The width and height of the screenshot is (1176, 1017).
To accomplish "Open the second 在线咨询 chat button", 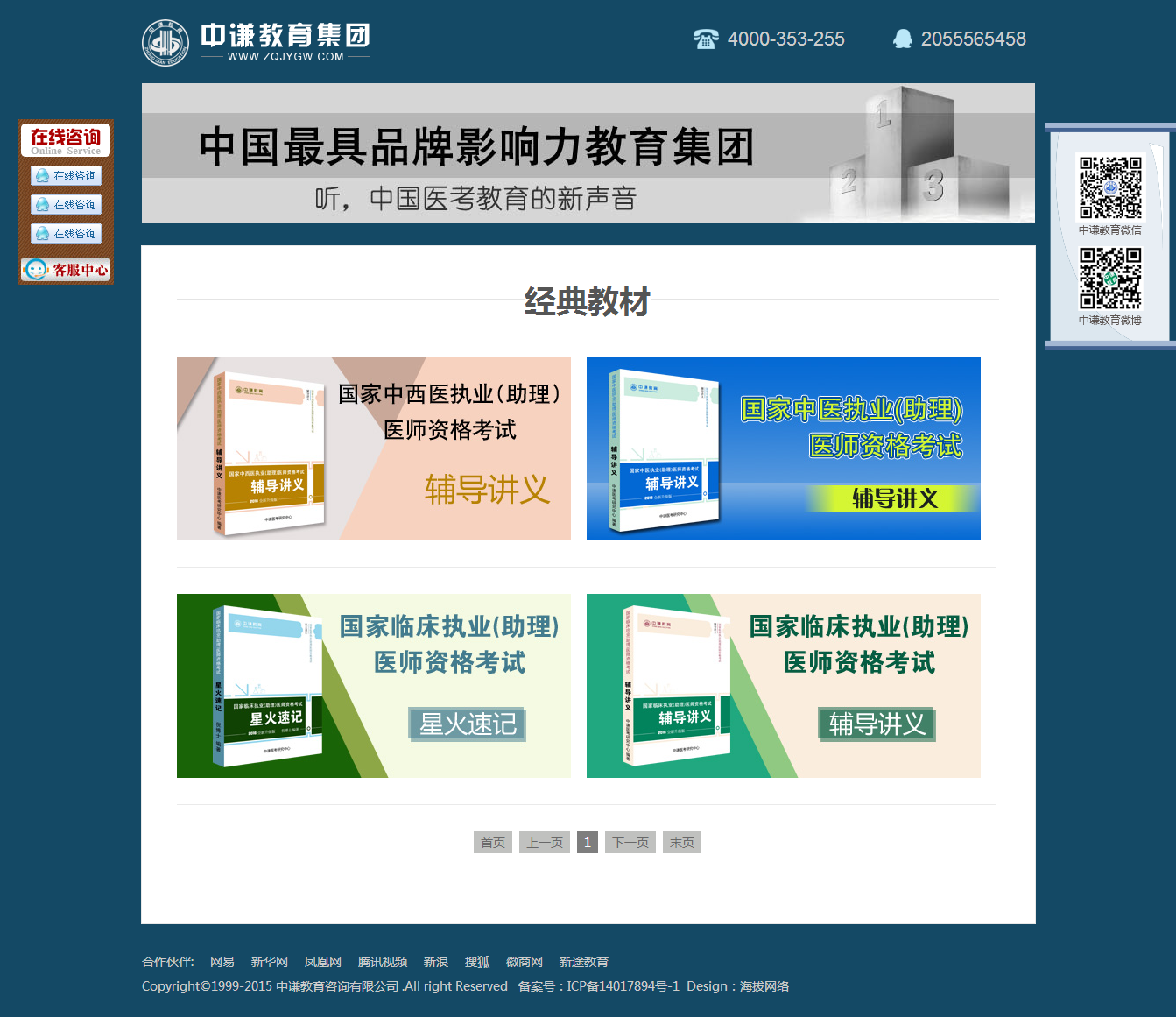I will [67, 205].
